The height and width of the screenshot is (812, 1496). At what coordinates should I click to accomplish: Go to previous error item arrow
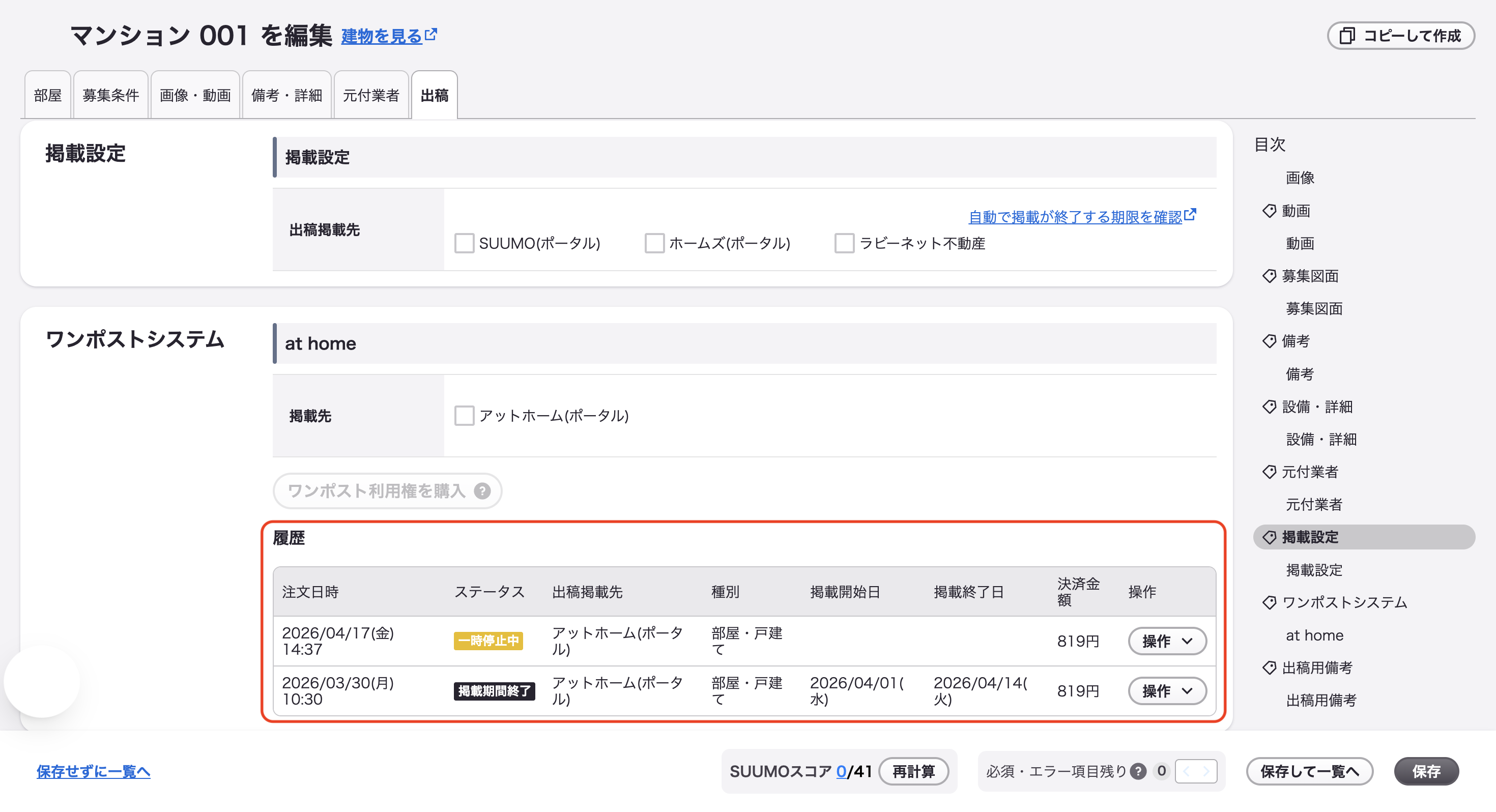coord(1186,771)
